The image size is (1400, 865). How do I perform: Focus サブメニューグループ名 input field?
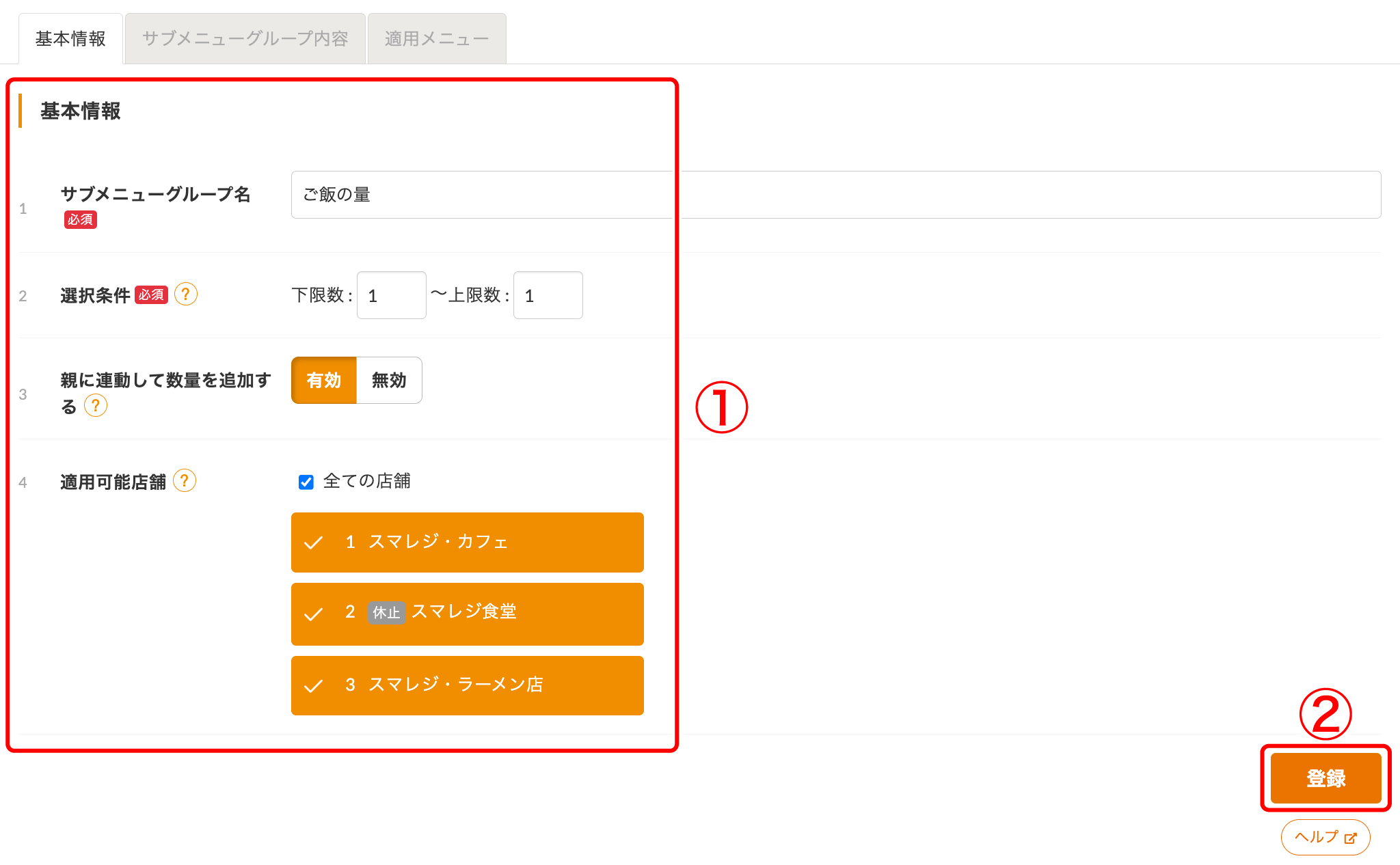tap(836, 195)
